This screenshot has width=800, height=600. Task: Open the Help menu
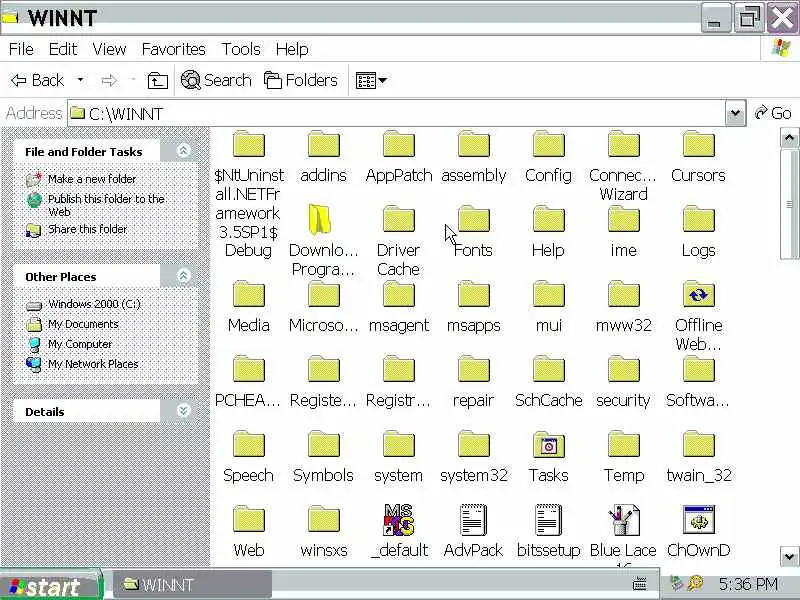pos(292,49)
